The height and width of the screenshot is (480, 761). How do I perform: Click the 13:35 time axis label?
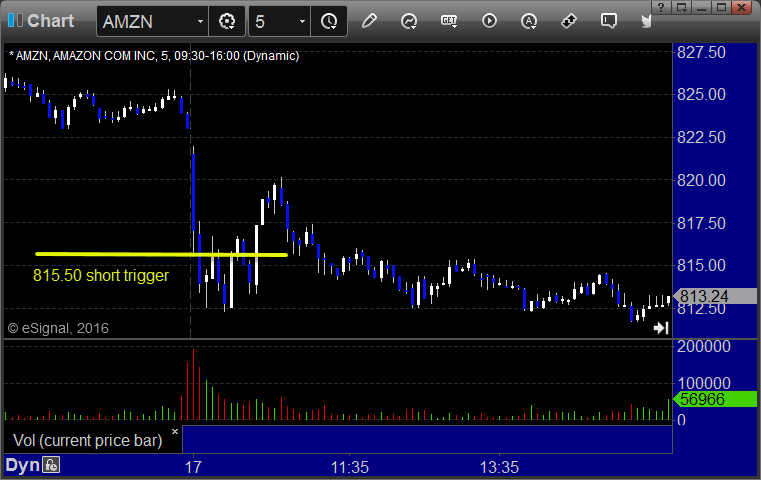(499, 467)
